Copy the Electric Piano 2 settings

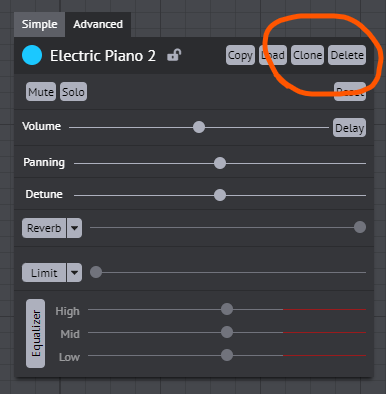[240, 55]
